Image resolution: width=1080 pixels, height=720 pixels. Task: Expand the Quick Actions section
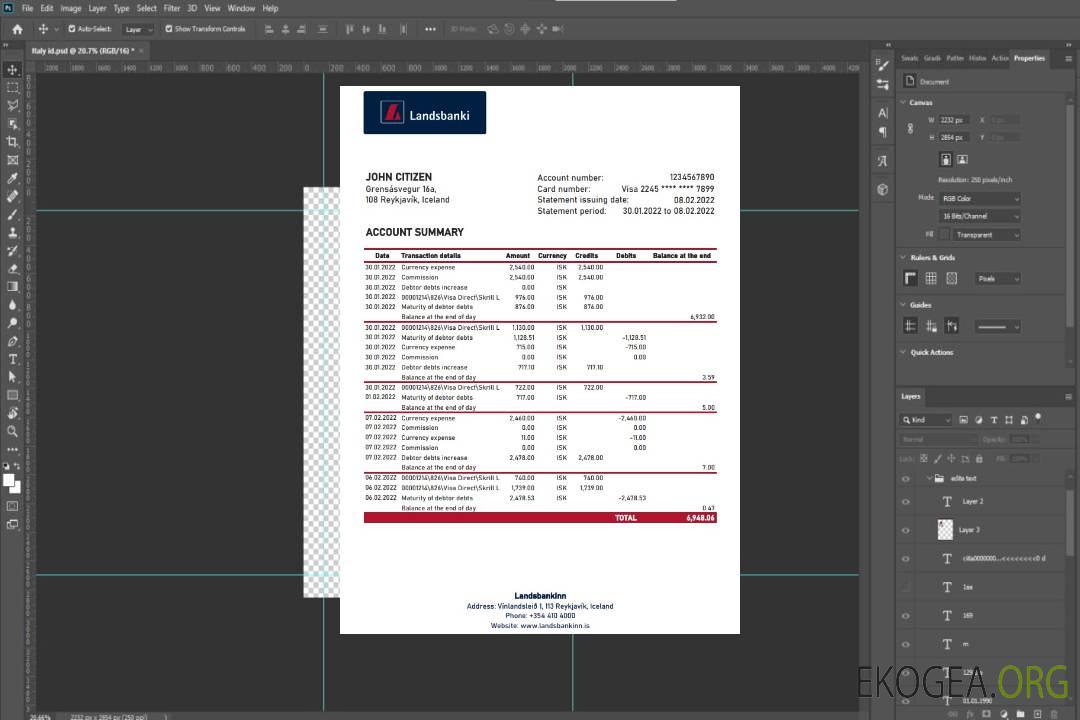(x=903, y=352)
